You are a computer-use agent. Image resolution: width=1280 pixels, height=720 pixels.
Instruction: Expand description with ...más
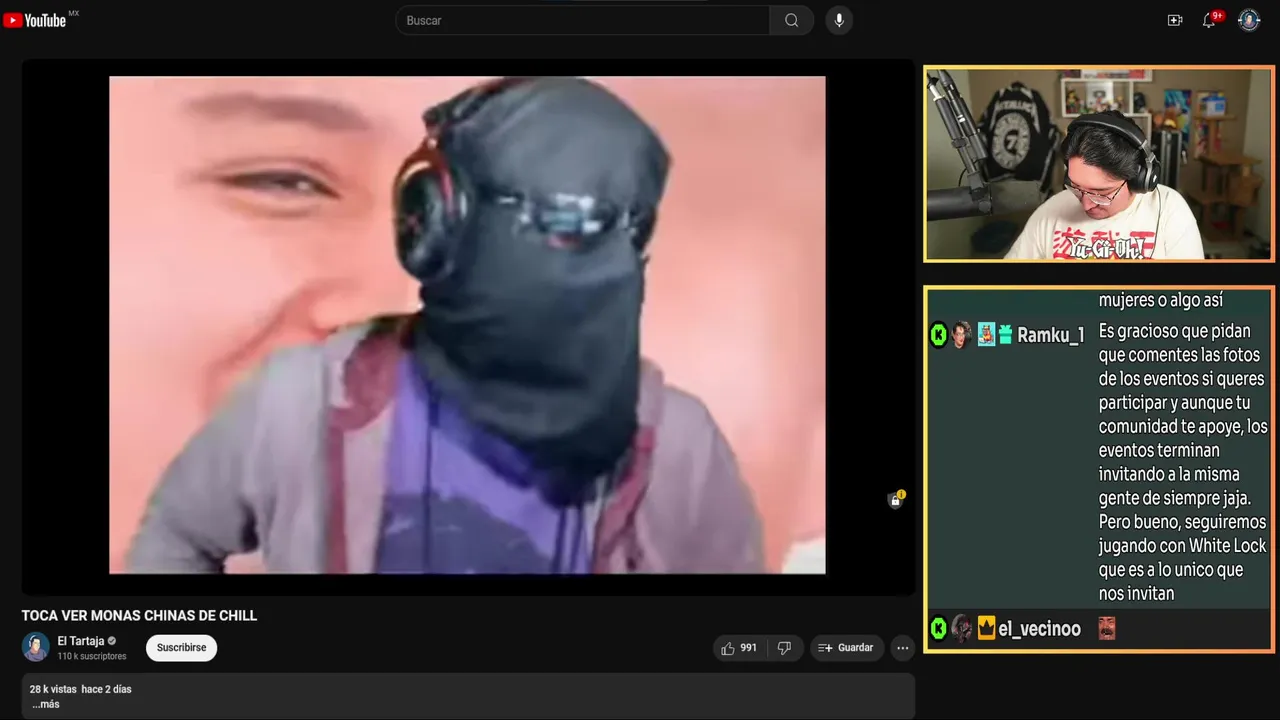(x=45, y=704)
